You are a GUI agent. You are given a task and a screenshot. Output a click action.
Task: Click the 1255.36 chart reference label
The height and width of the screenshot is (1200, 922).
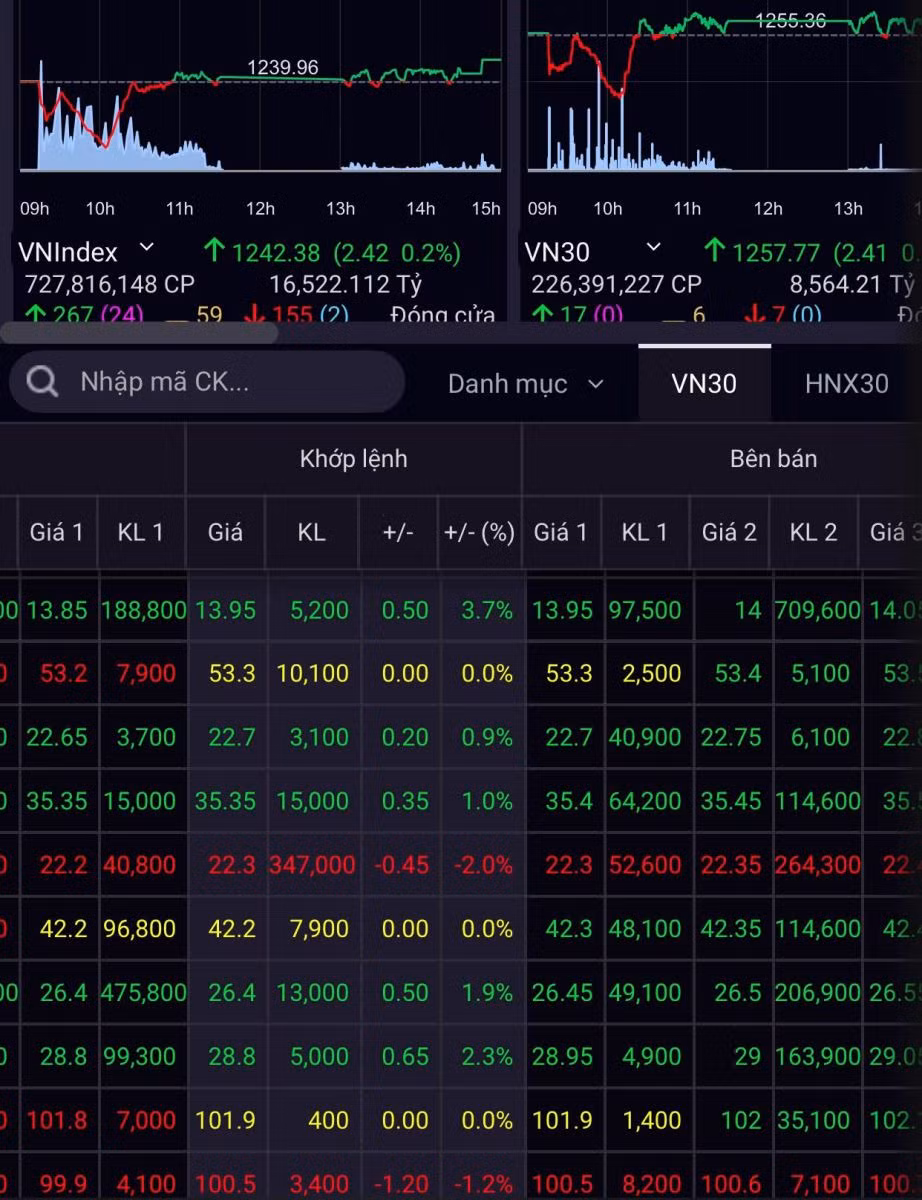[x=790, y=20]
